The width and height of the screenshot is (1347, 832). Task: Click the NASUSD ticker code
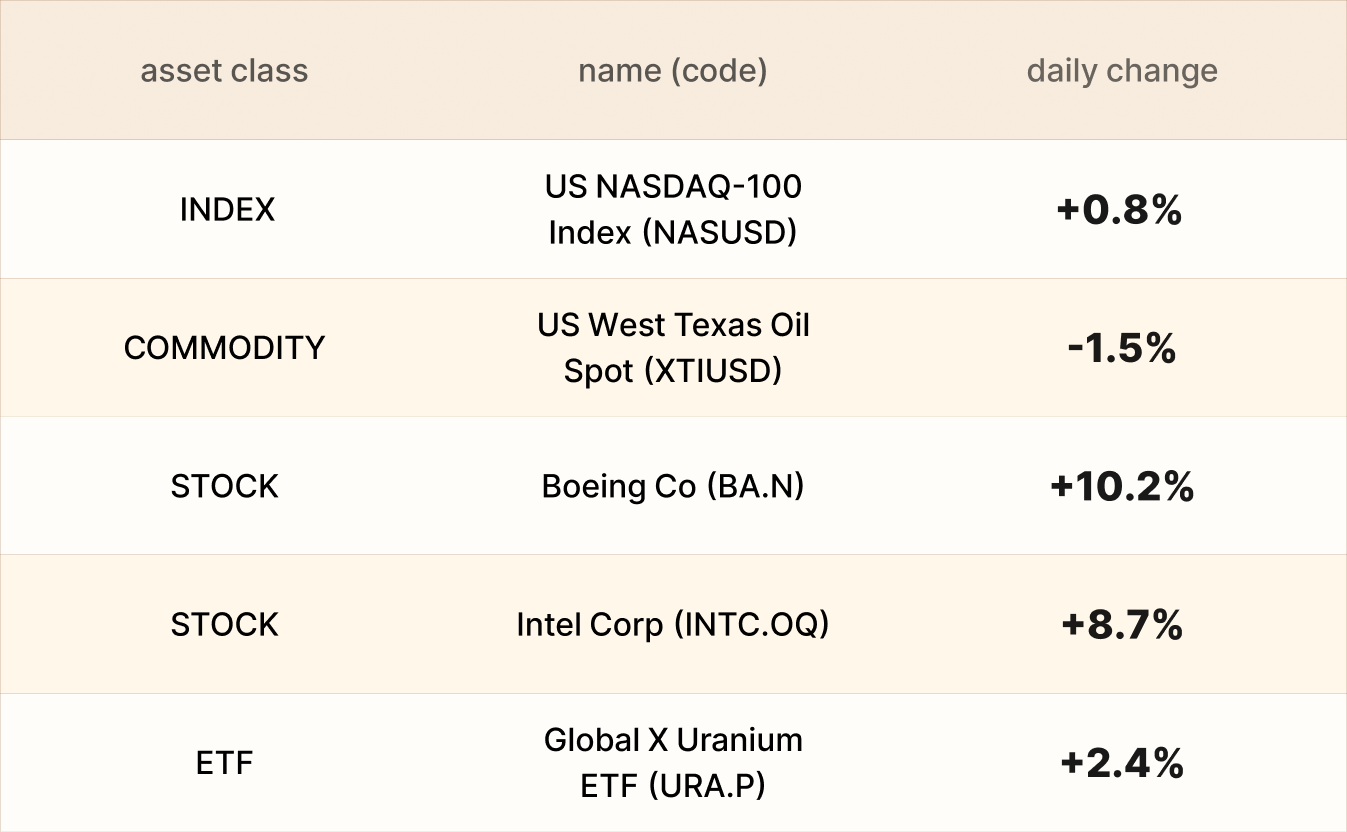pos(719,233)
